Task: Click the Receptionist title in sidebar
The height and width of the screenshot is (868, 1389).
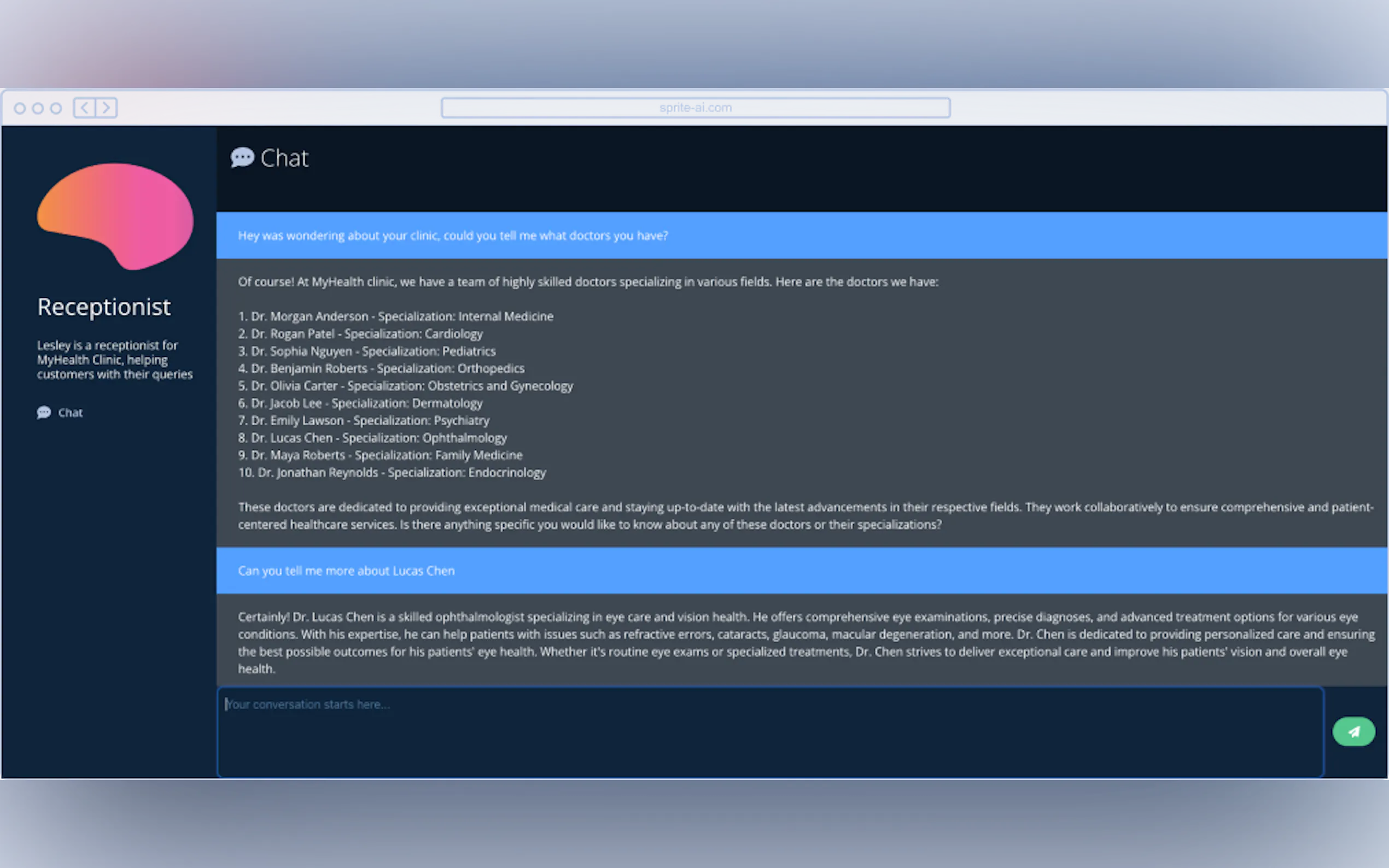Action: pyautogui.click(x=104, y=307)
